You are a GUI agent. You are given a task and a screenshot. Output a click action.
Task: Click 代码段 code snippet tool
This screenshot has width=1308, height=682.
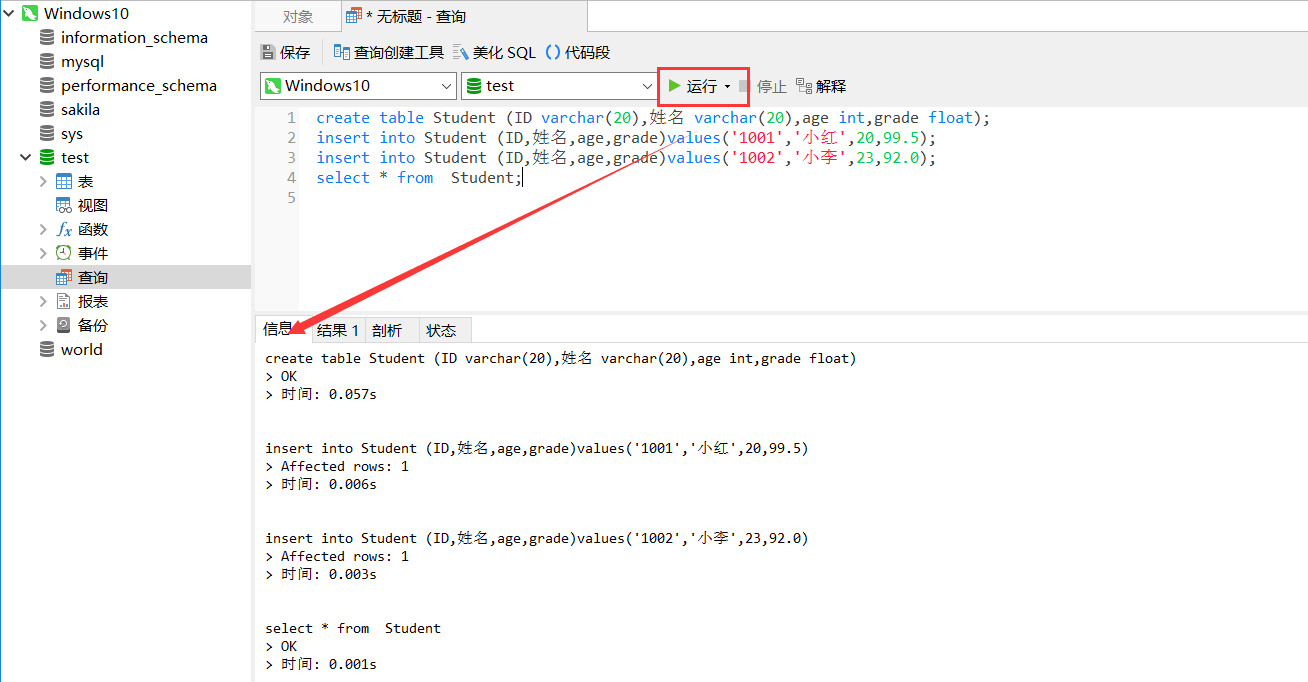coord(577,53)
